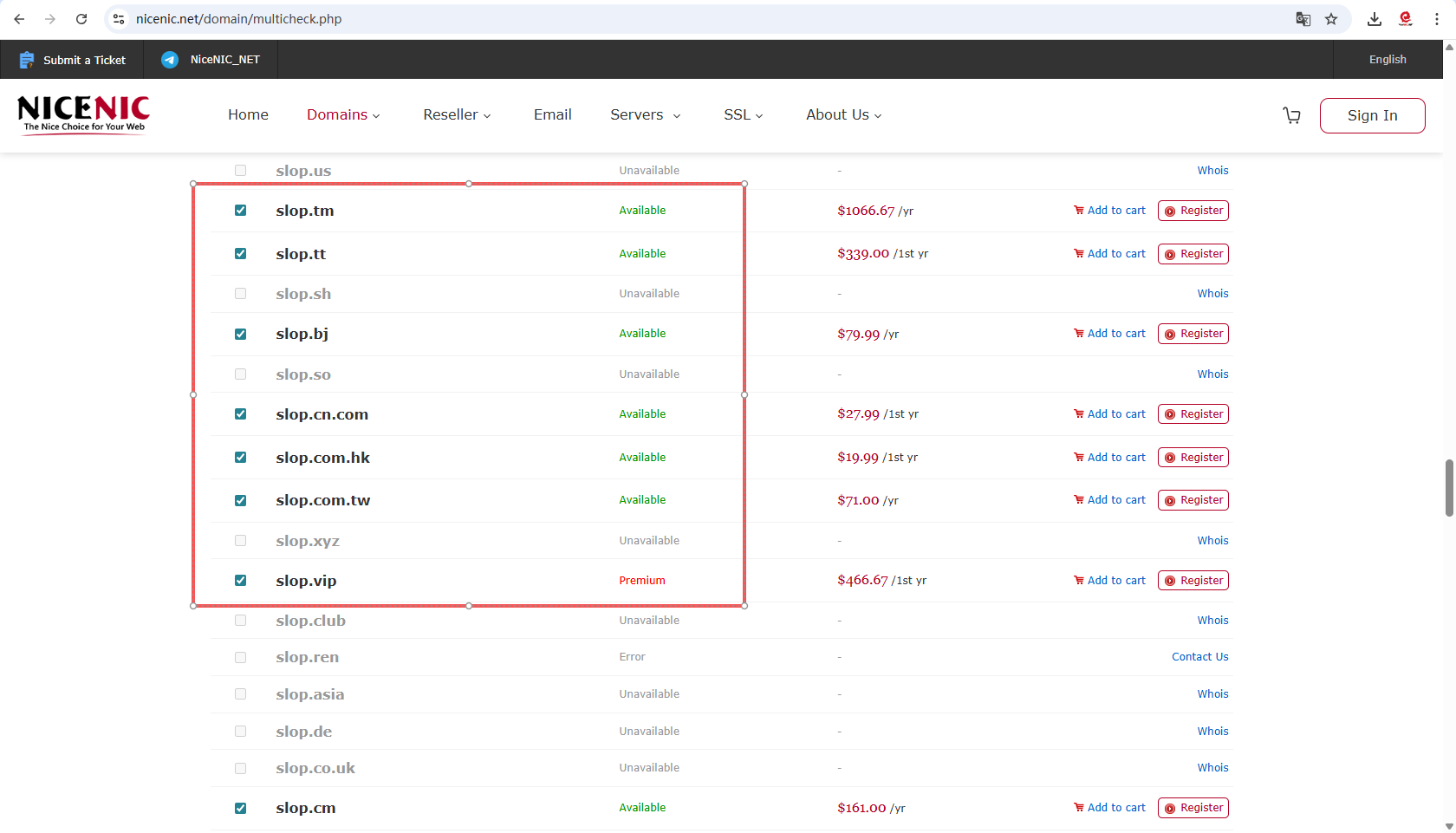Uncheck the slop.tm checkbox
The image size is (1456, 833).
point(240,210)
